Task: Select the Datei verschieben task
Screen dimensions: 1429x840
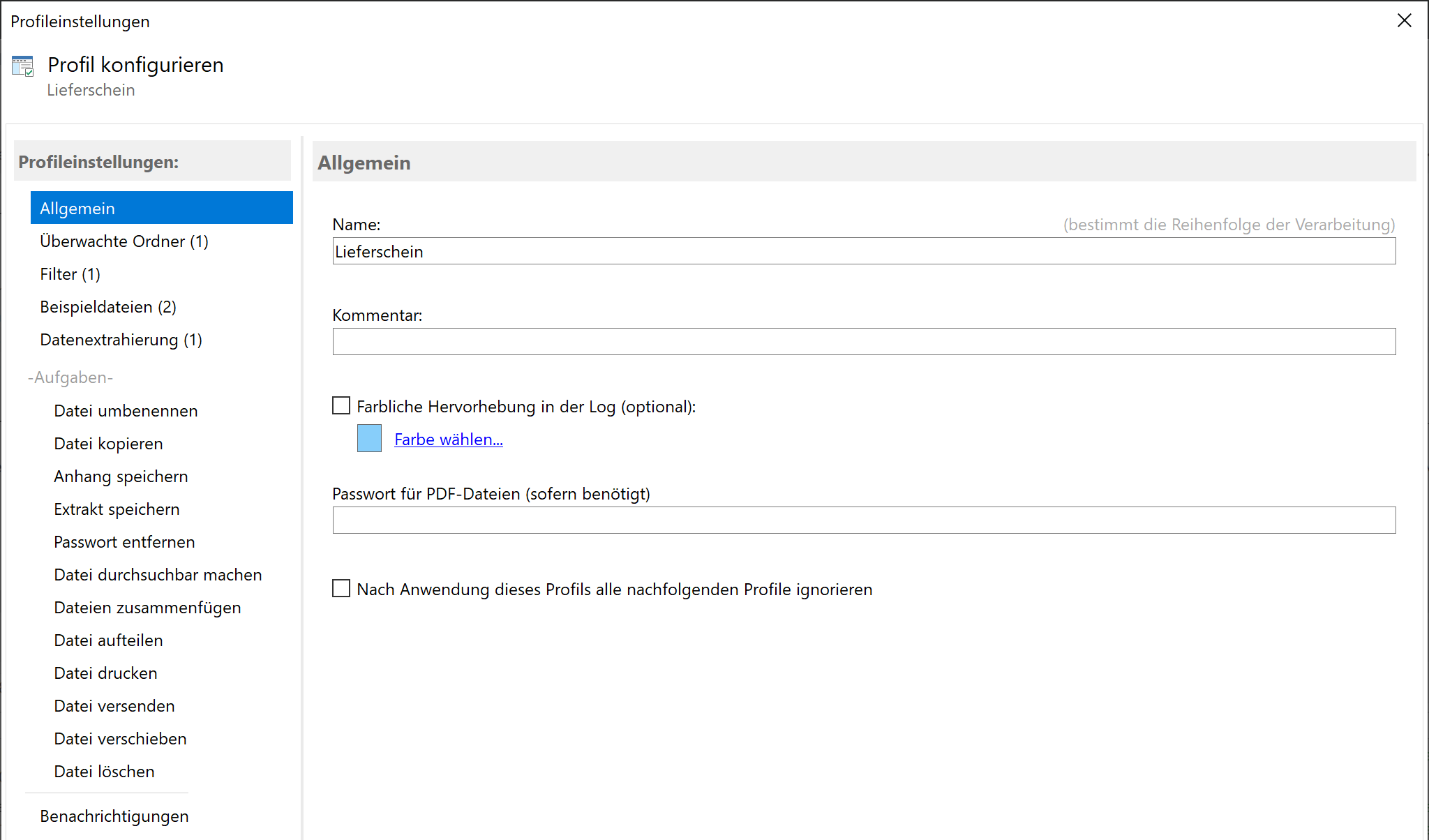Action: click(121, 739)
